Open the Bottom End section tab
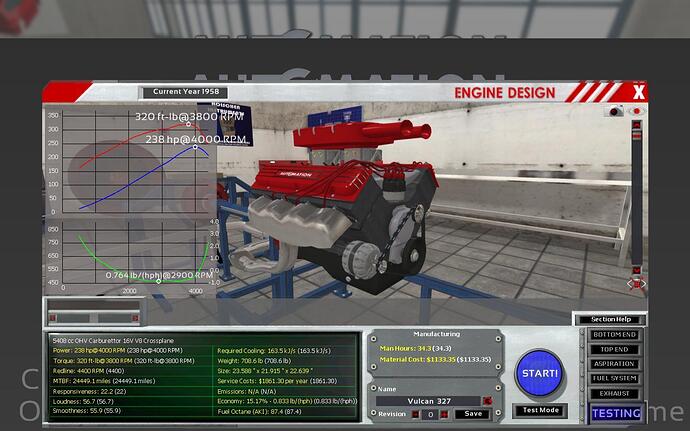 click(614, 334)
